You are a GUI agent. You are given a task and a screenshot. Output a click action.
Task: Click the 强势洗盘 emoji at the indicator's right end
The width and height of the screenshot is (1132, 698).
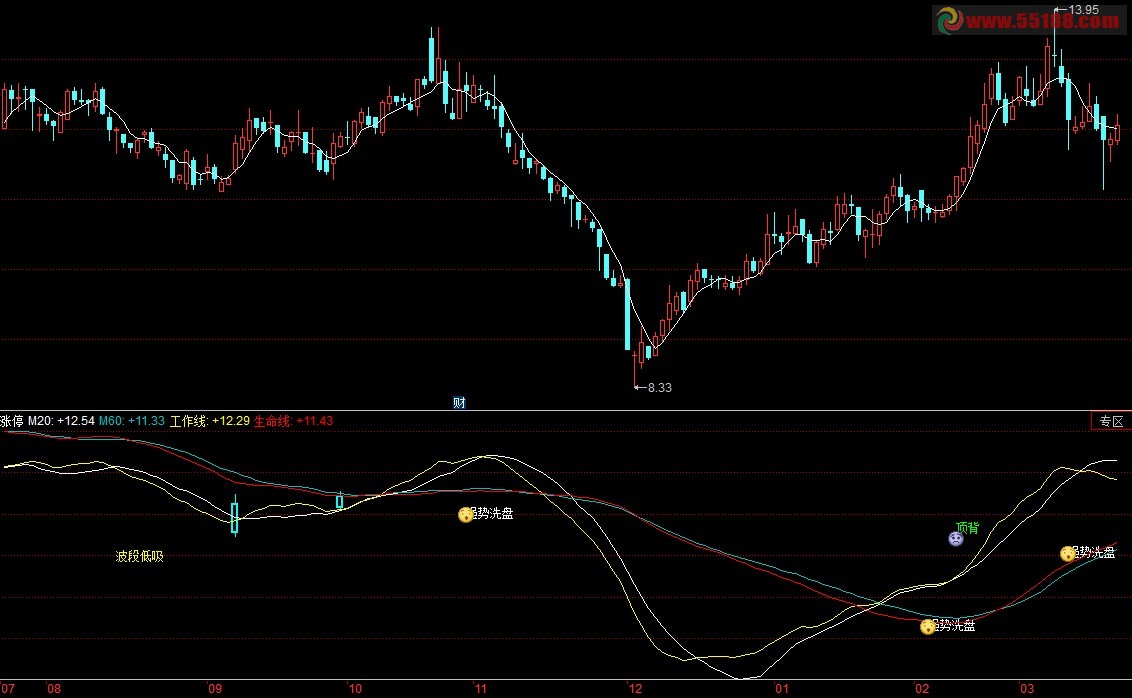[x=1067, y=554]
